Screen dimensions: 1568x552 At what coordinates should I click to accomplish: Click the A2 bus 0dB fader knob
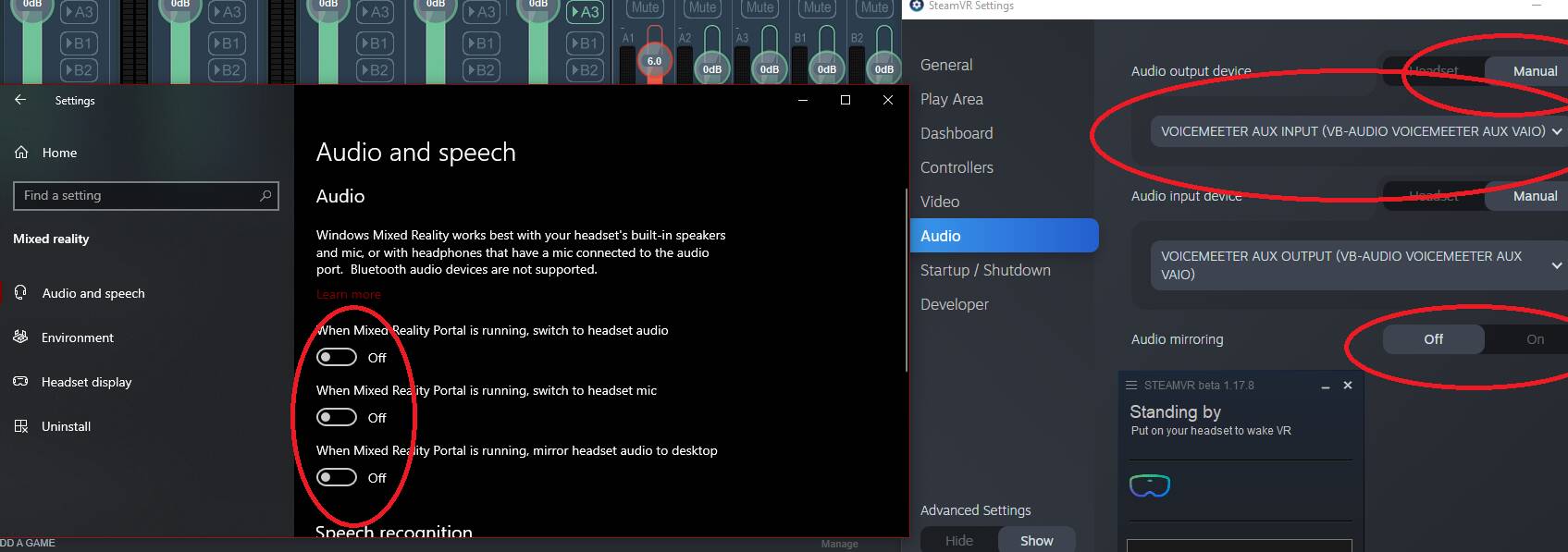712,68
